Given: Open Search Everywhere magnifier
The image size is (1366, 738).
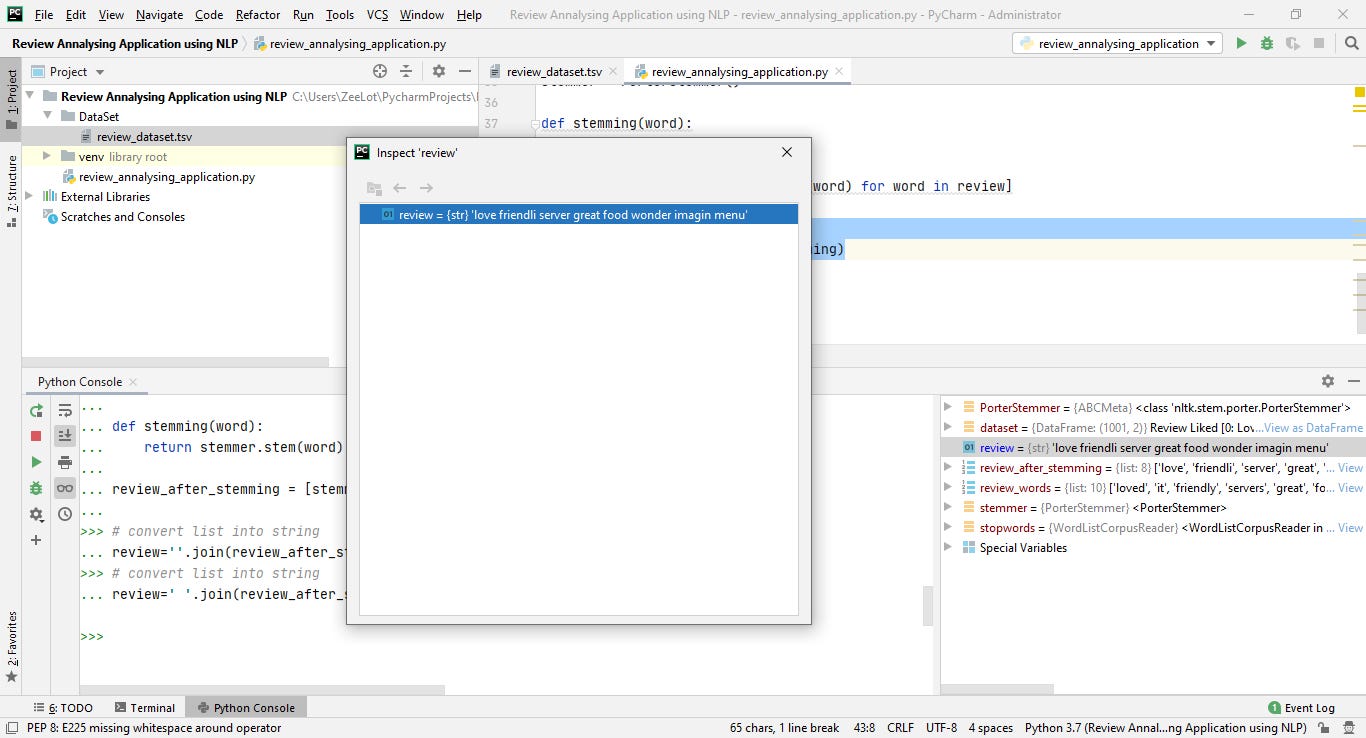Looking at the screenshot, I should pos(1353,43).
